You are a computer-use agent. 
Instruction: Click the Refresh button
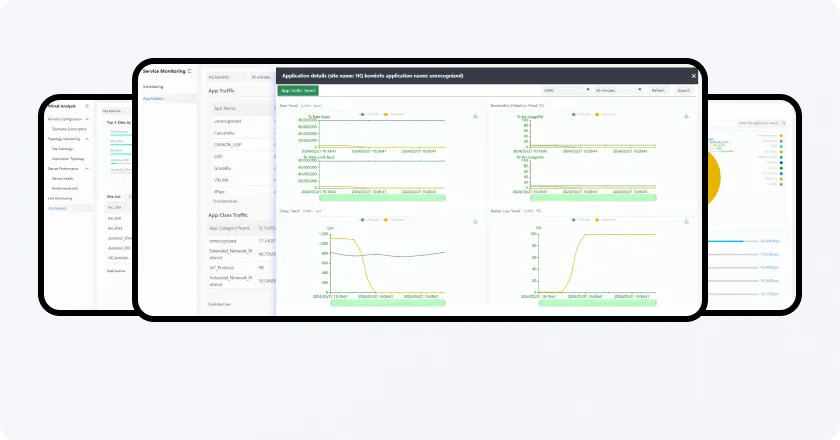point(658,90)
